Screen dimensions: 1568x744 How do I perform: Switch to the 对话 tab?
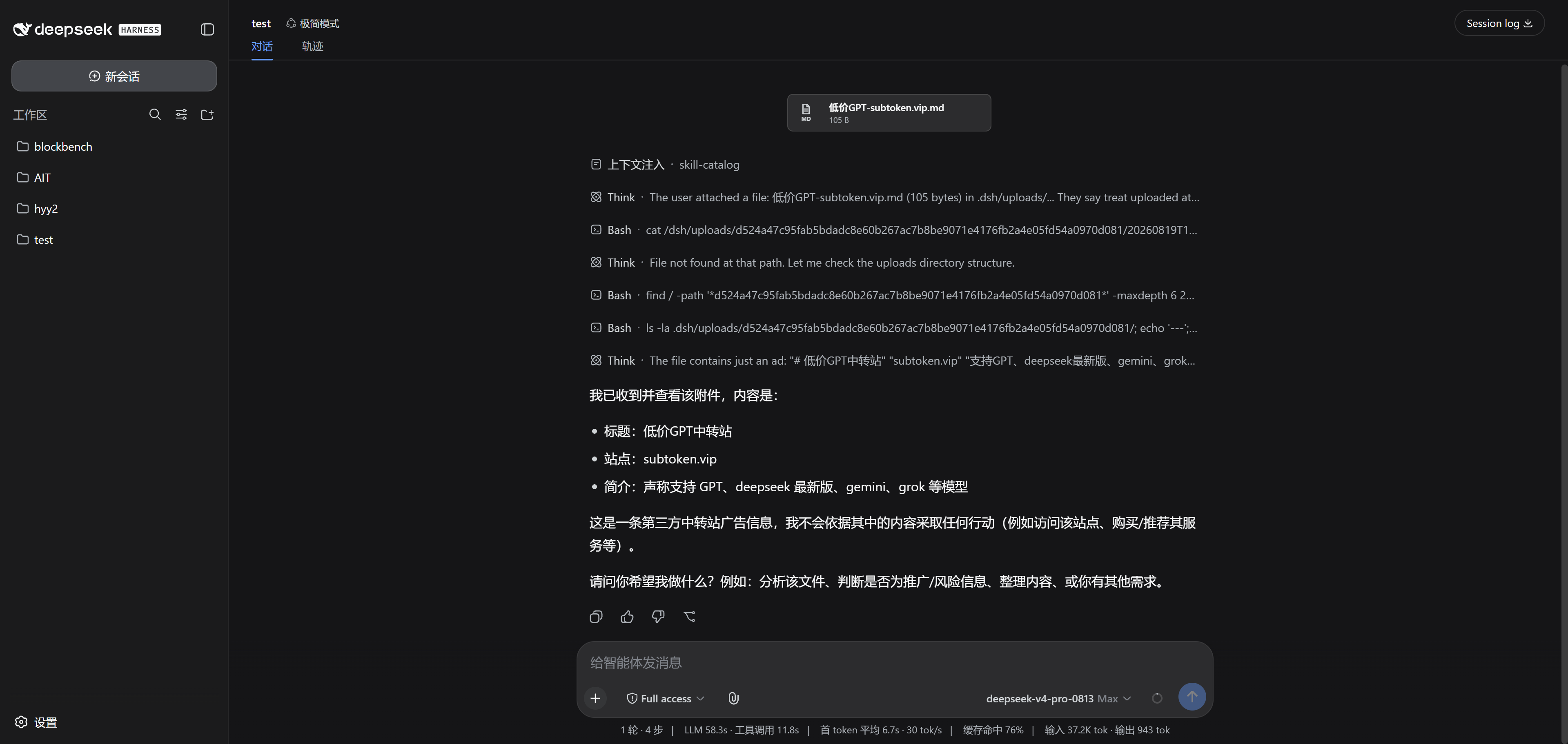point(262,46)
